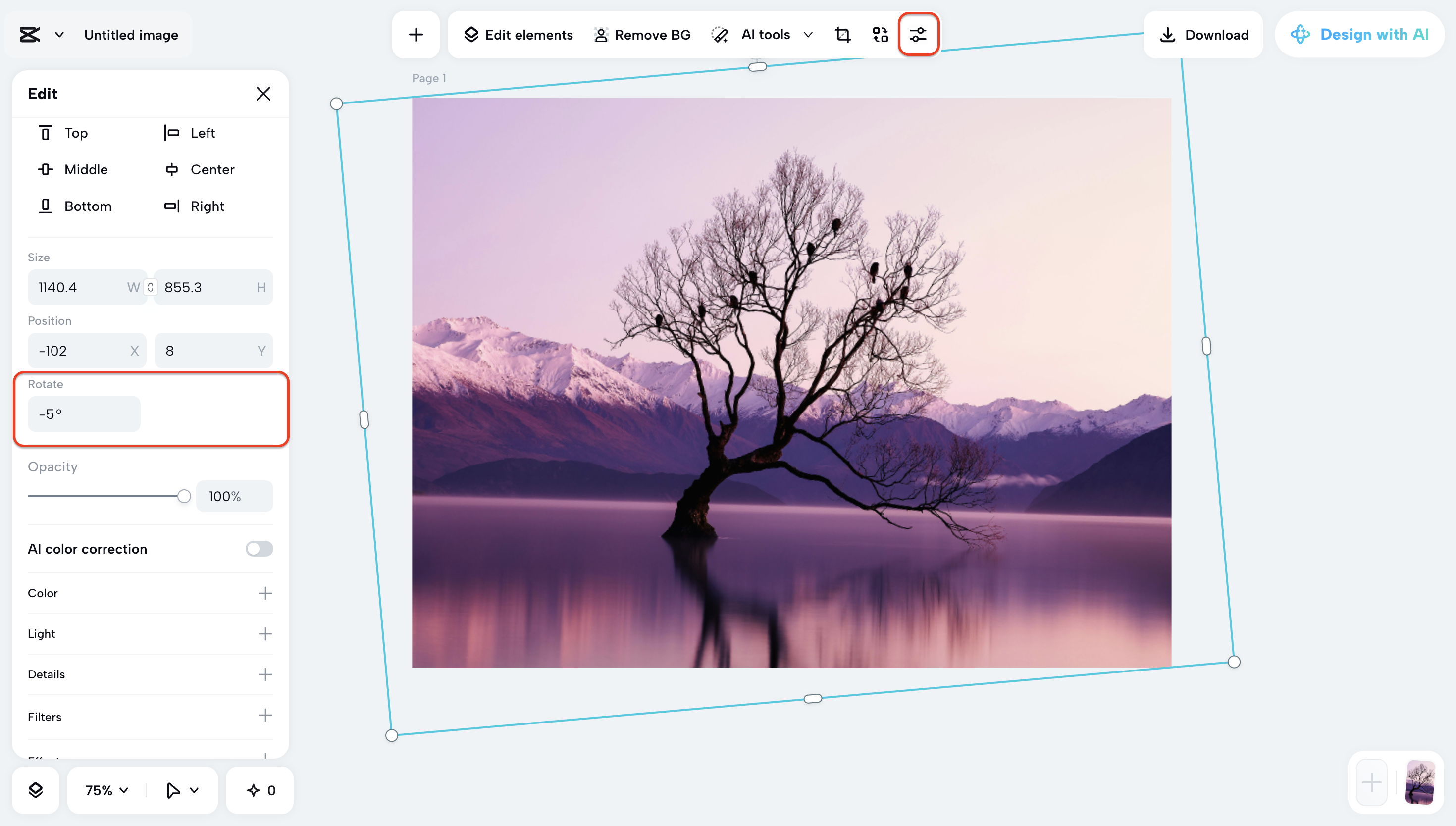Close the Edit panel
This screenshot has width=1456, height=826.
pos(263,94)
